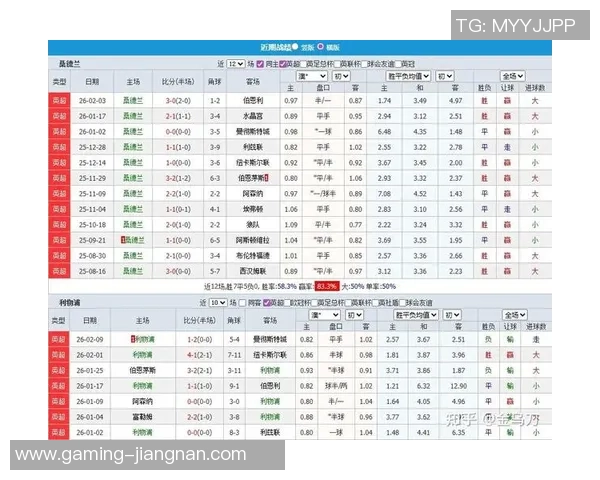Image resolution: width=600 pixels, height=480 pixels.
Task: Click the 角球 column header in 桑德兰 table
Action: 215,82
